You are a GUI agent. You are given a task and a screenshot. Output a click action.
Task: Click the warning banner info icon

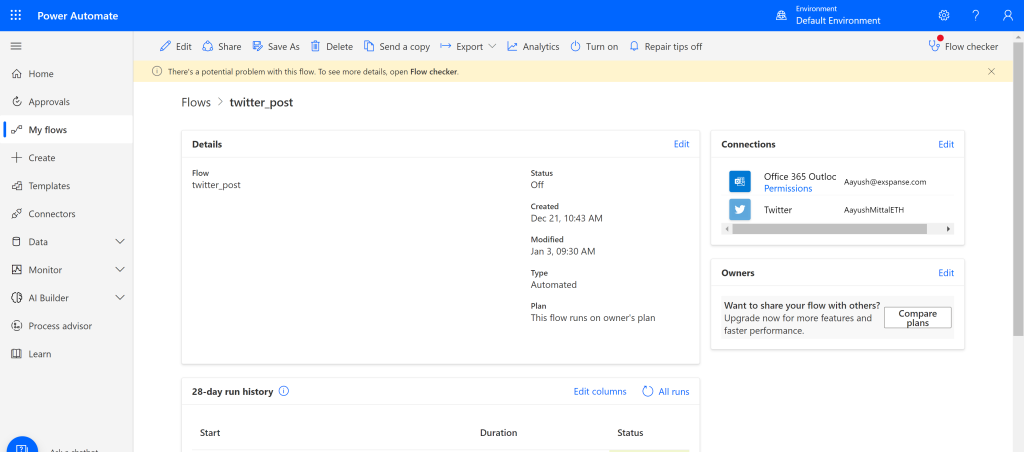coord(157,71)
